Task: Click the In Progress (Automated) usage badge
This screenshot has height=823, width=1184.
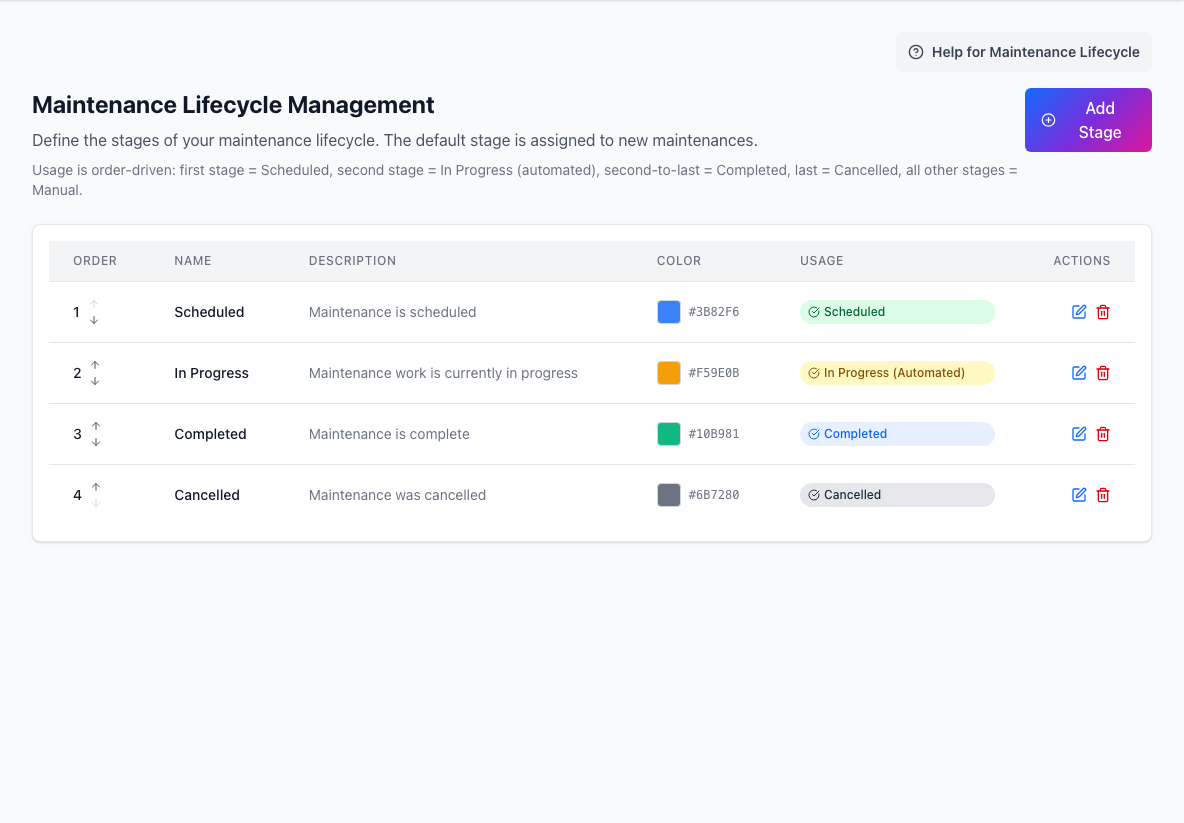Action: 897,373
